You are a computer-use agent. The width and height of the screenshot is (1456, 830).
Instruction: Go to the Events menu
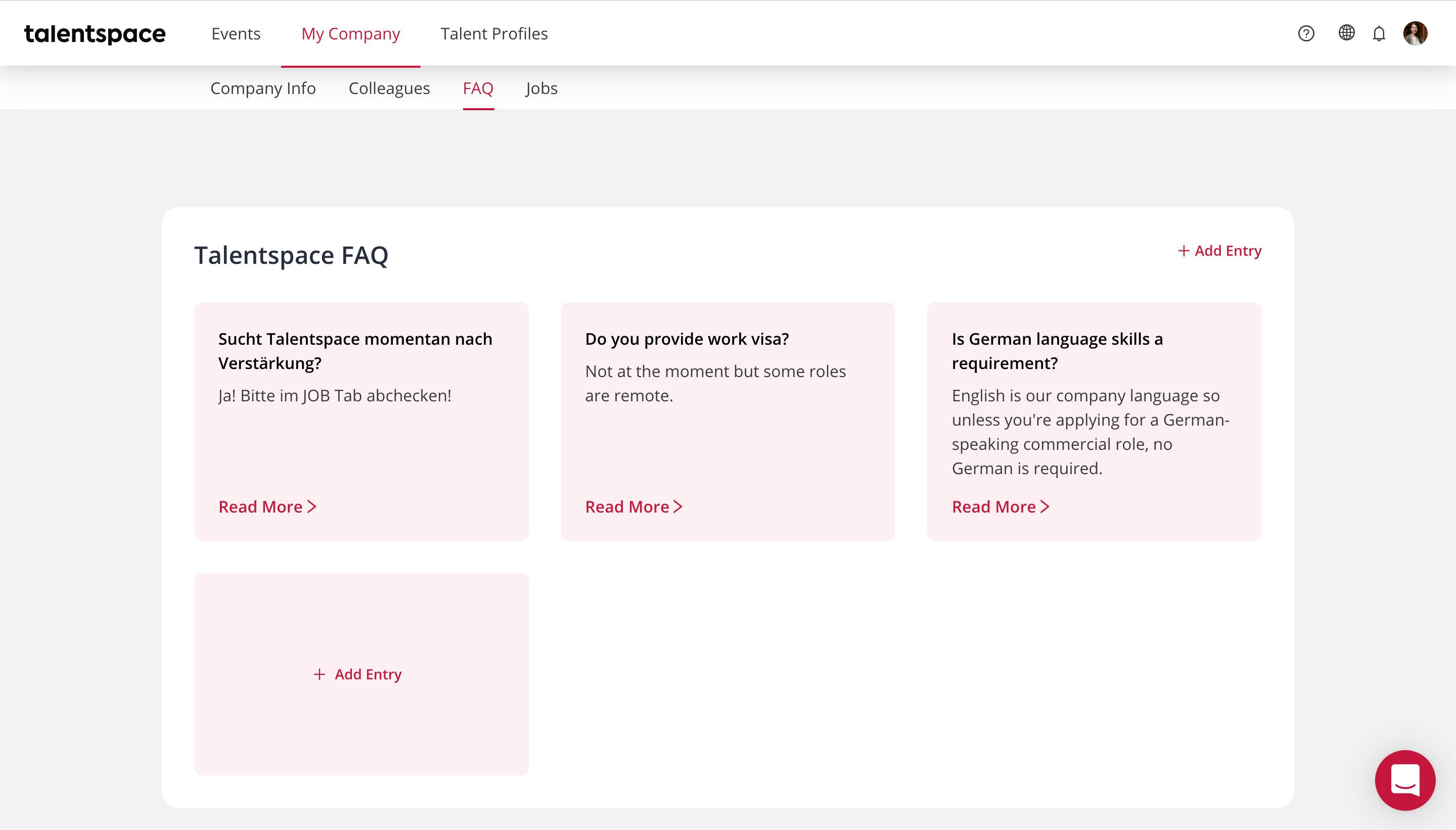pos(236,34)
